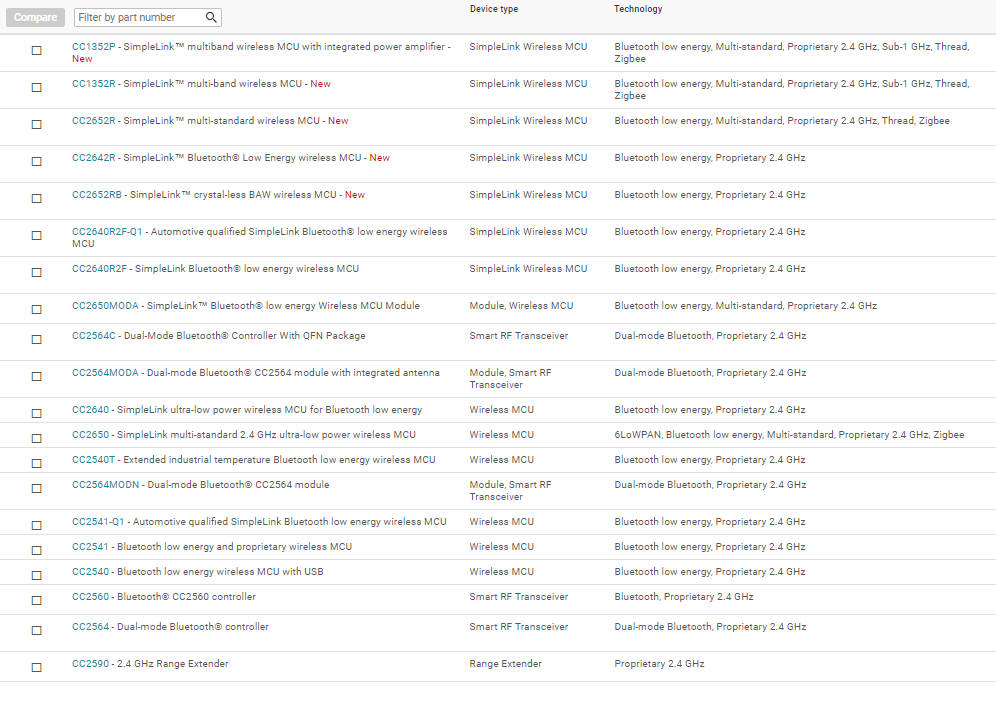Focus the Filter by part number field
996x708 pixels.
click(x=147, y=17)
